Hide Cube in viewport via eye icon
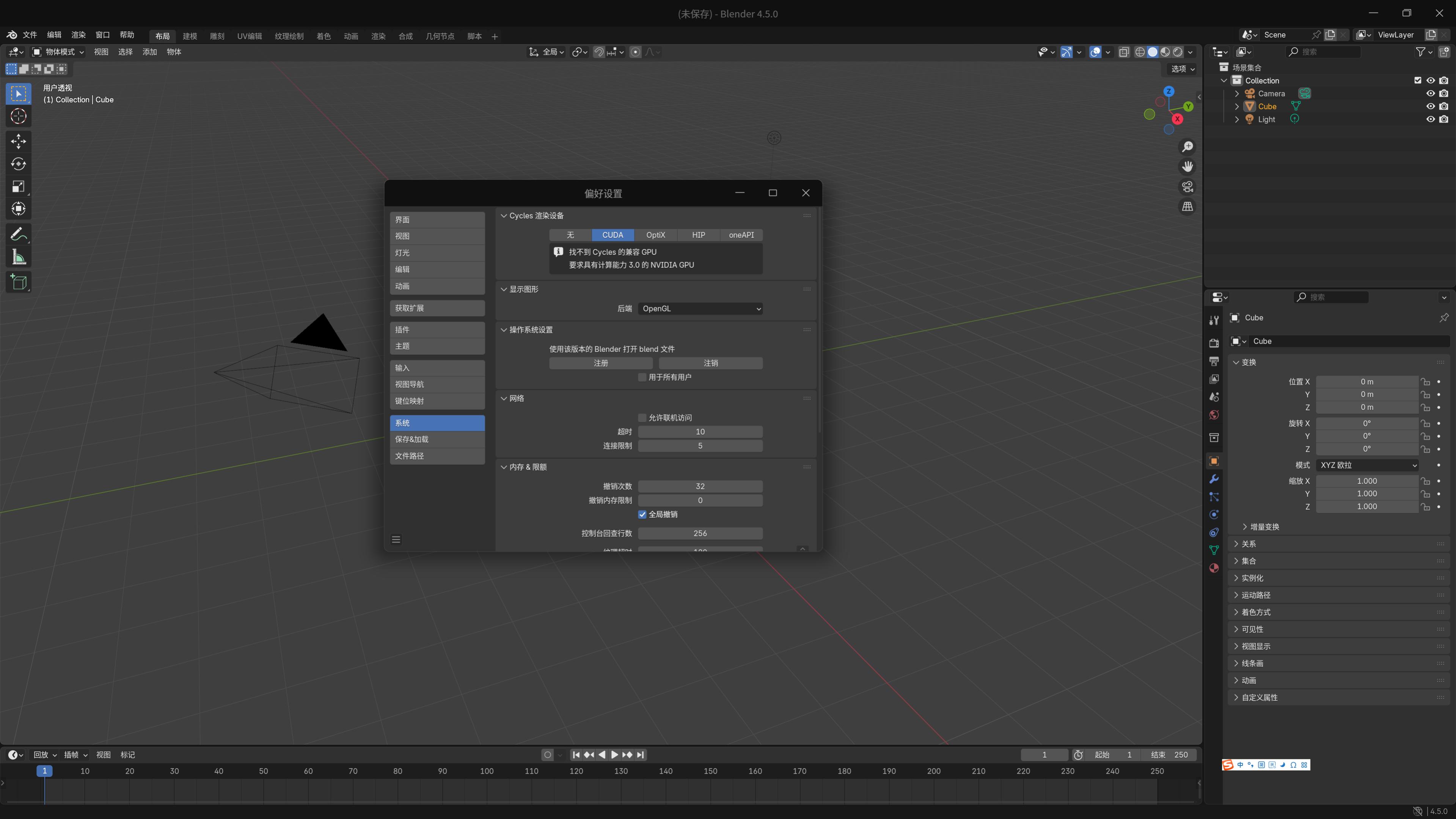Viewport: 1456px width, 819px height. pyautogui.click(x=1431, y=106)
